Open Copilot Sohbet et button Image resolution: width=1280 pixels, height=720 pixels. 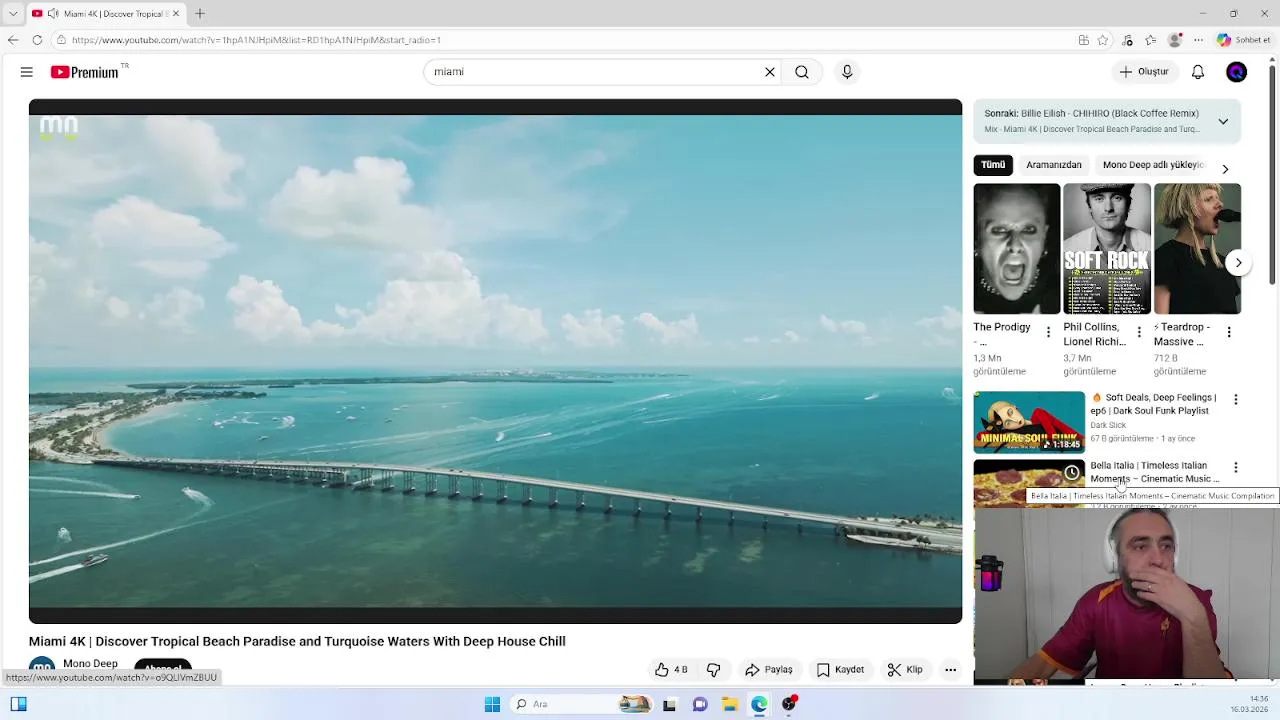(1244, 40)
